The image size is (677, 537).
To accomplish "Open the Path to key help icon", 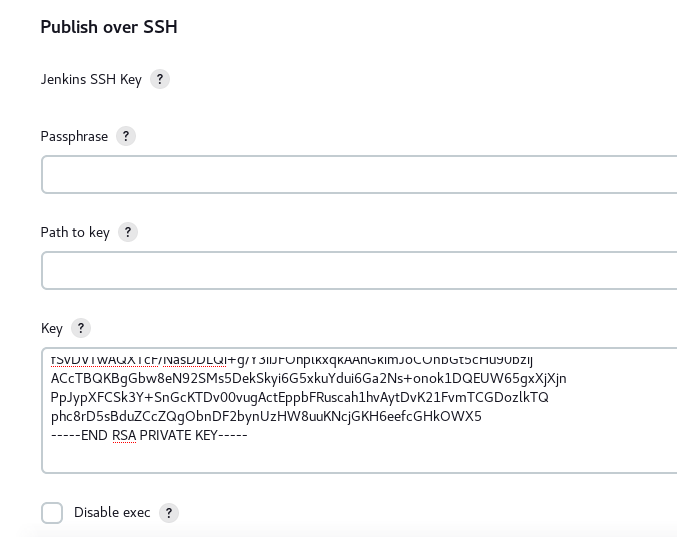I will [x=128, y=232].
